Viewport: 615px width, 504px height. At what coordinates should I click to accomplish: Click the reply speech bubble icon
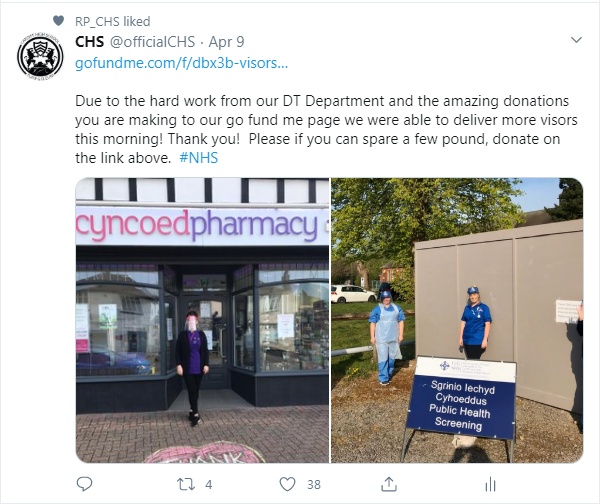pyautogui.click(x=84, y=484)
